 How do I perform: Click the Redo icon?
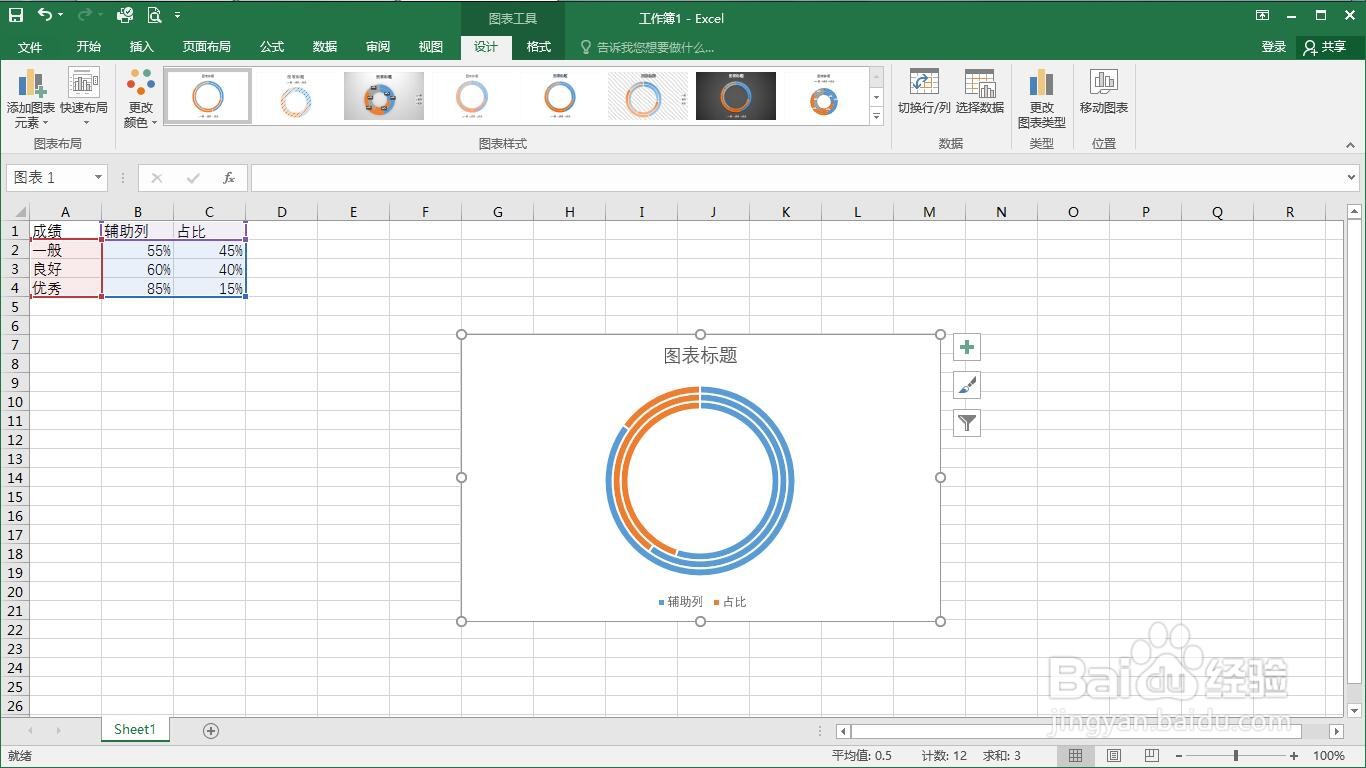(85, 15)
